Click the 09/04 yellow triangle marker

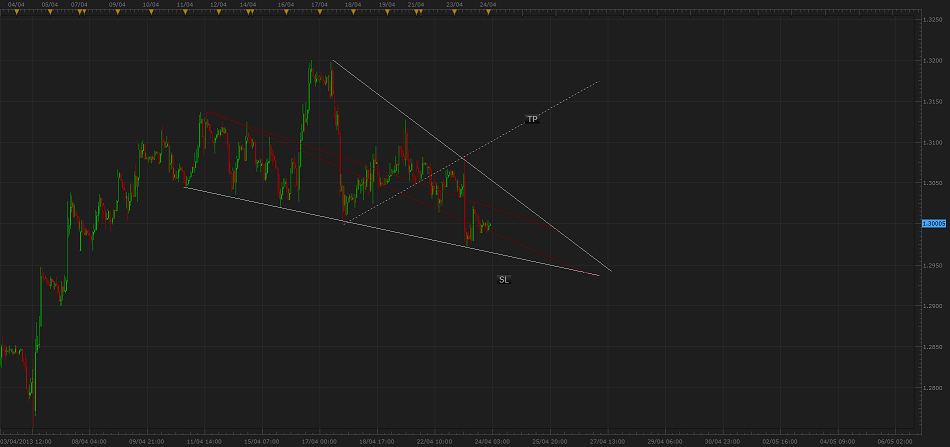point(116,13)
